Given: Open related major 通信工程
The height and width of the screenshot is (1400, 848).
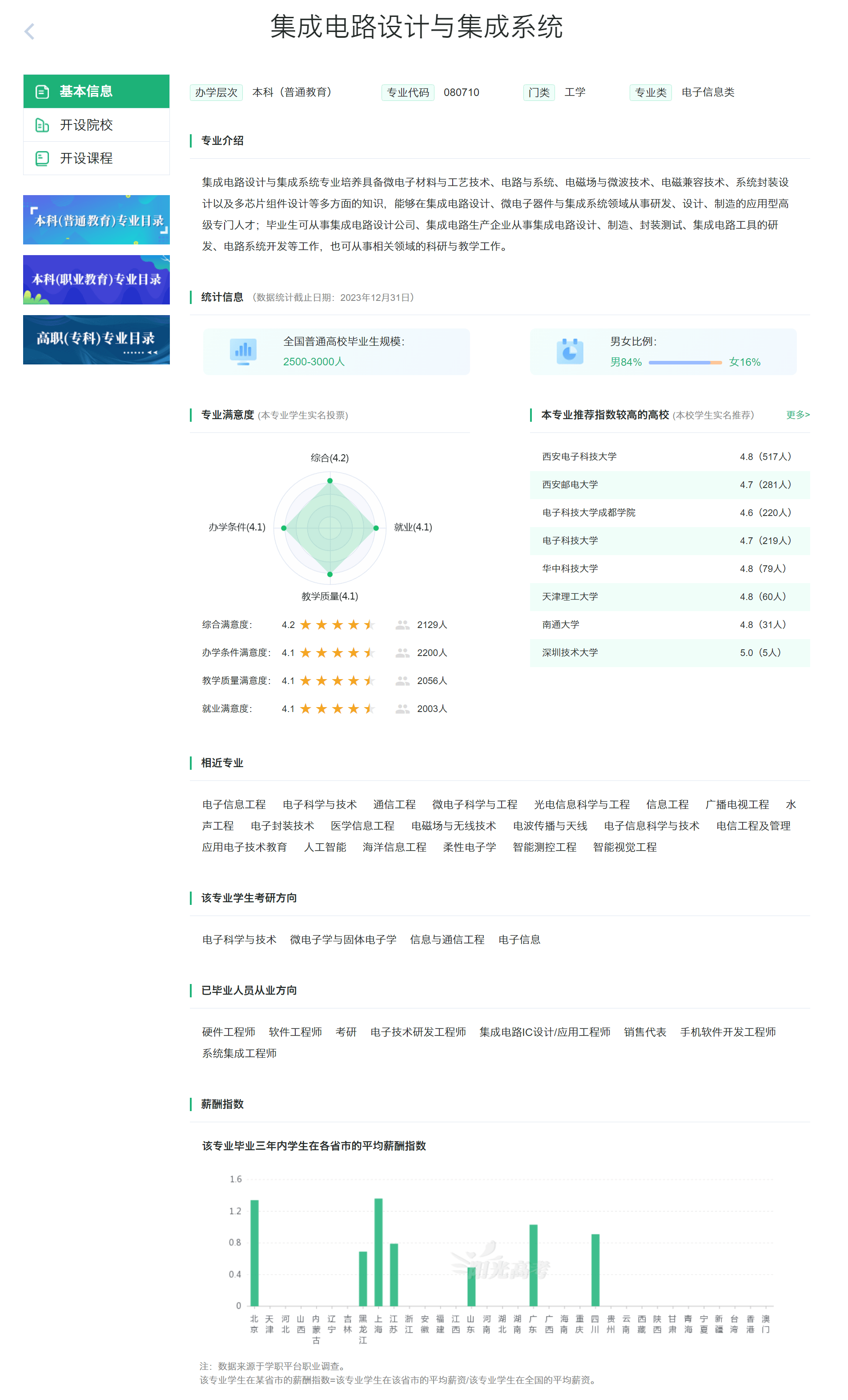Looking at the screenshot, I should pos(394,804).
